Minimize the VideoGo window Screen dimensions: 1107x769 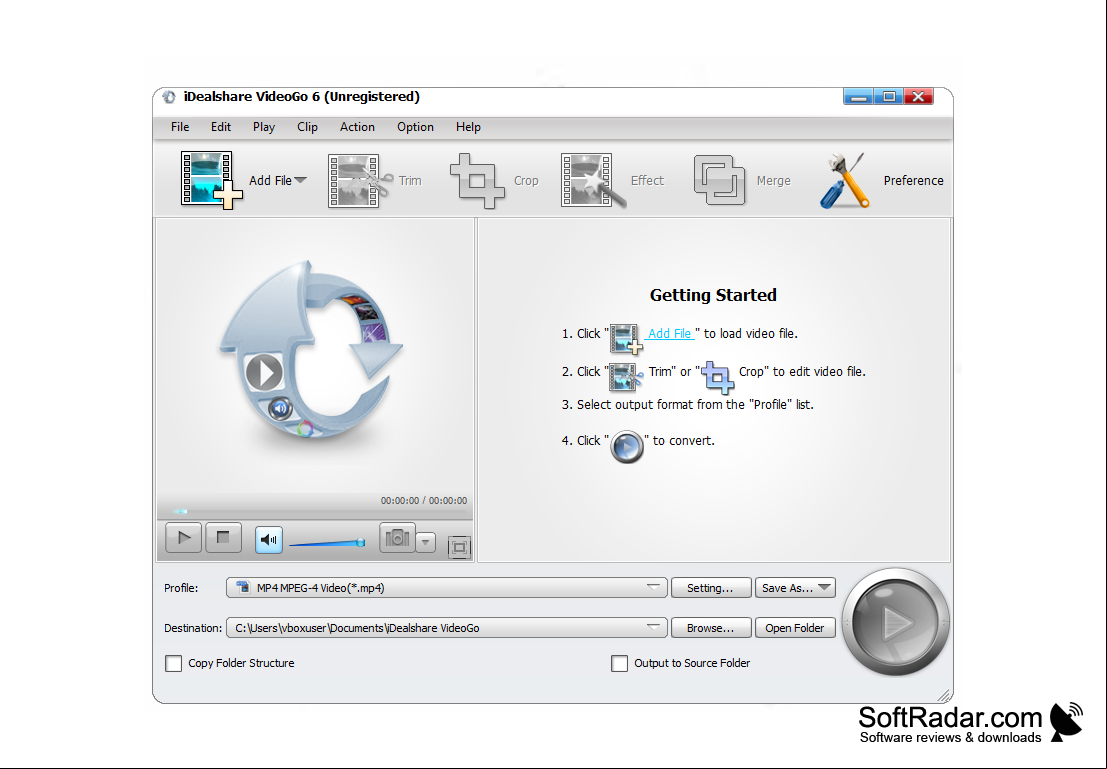pyautogui.click(x=858, y=97)
